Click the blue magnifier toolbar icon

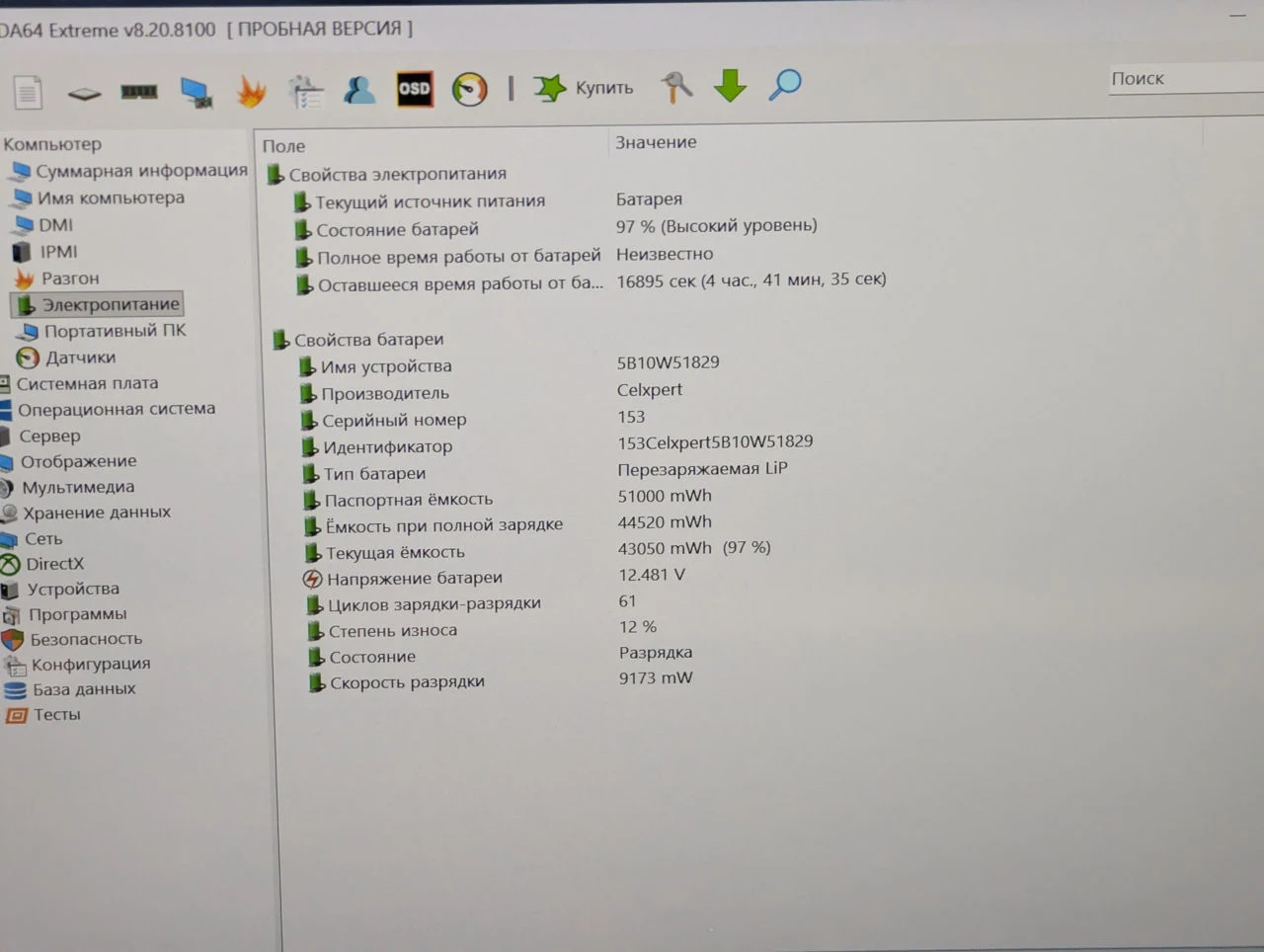tap(785, 84)
